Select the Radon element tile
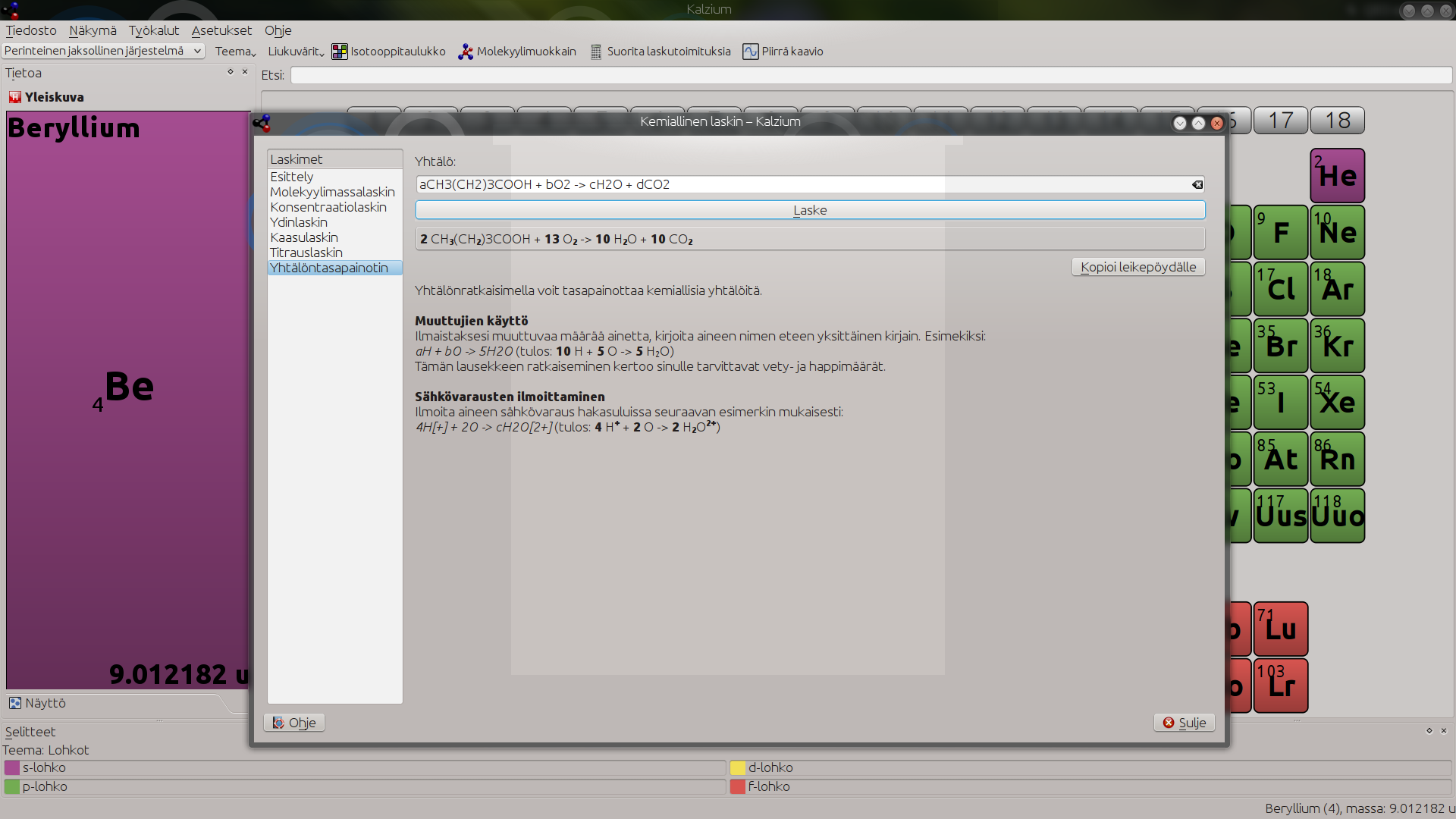The height and width of the screenshot is (819, 1456). coord(1338,459)
